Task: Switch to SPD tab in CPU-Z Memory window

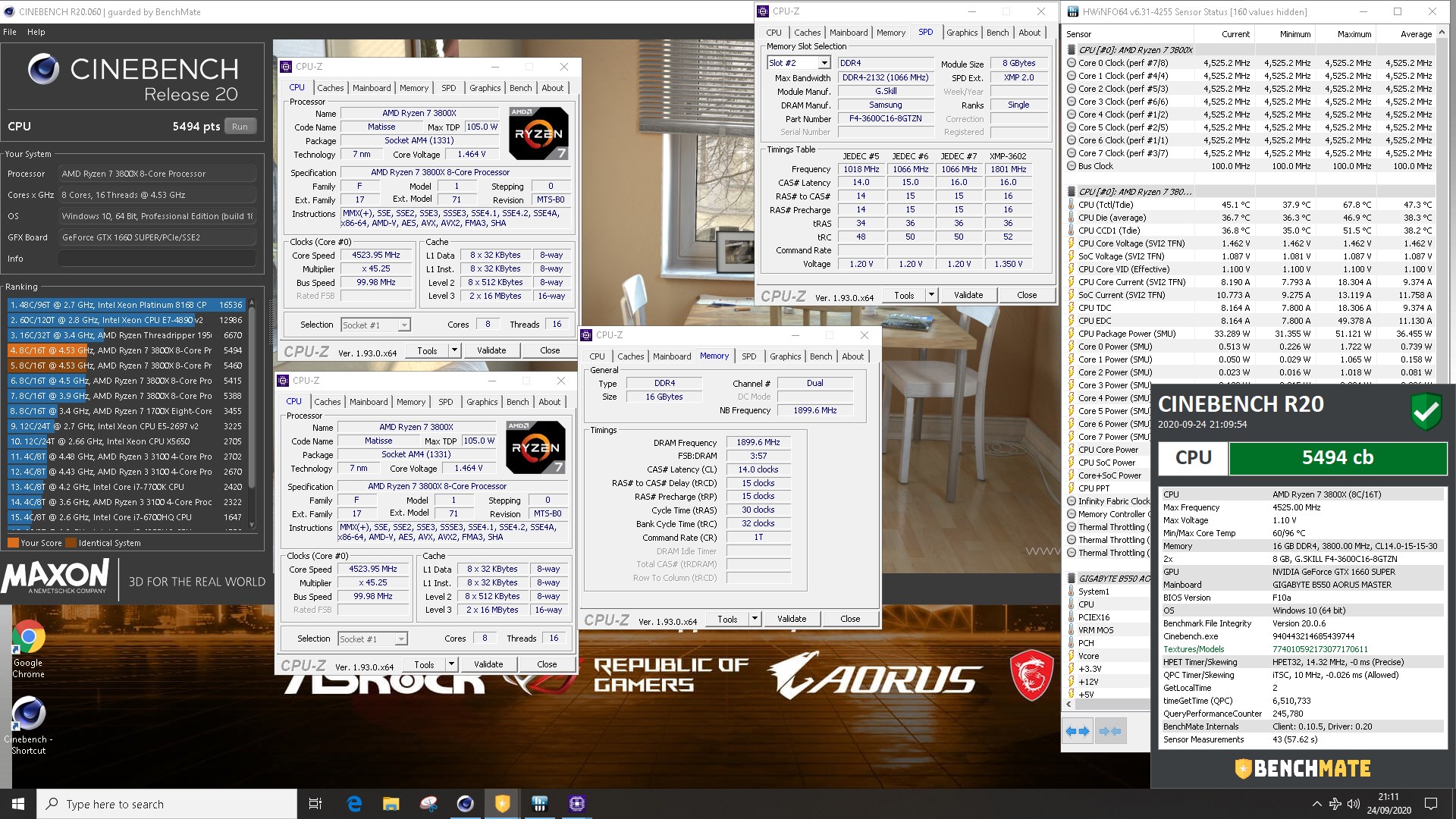Action: [x=749, y=356]
